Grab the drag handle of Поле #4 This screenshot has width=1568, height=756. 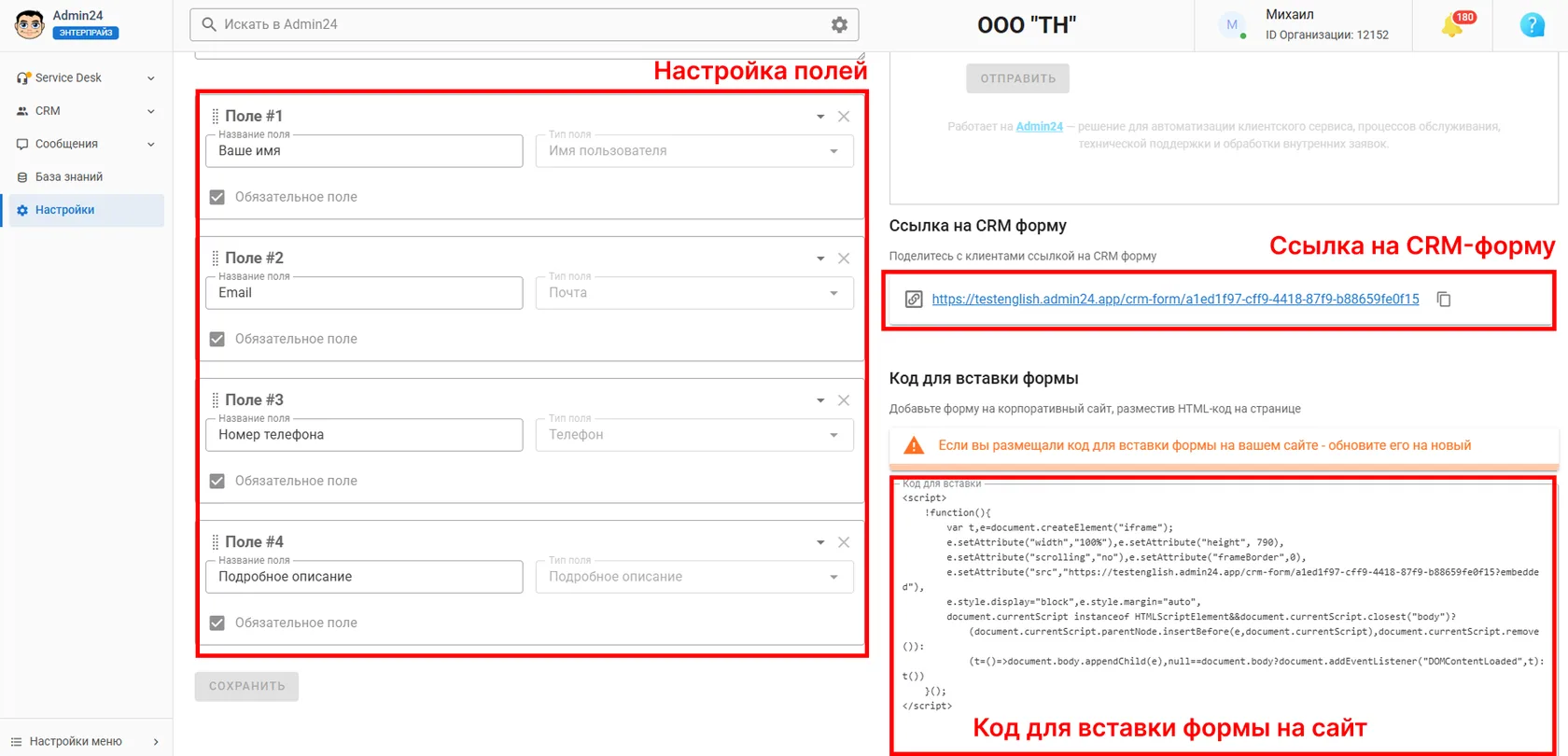(x=215, y=542)
